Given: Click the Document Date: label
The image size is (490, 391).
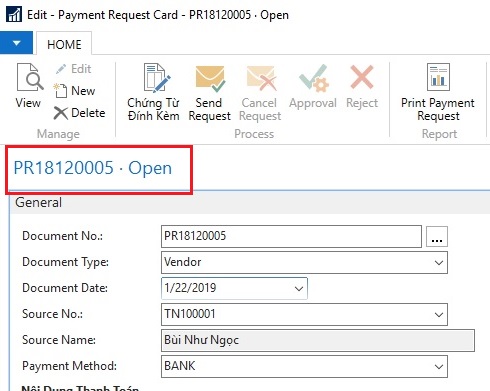Looking at the screenshot, I should coord(65,288).
